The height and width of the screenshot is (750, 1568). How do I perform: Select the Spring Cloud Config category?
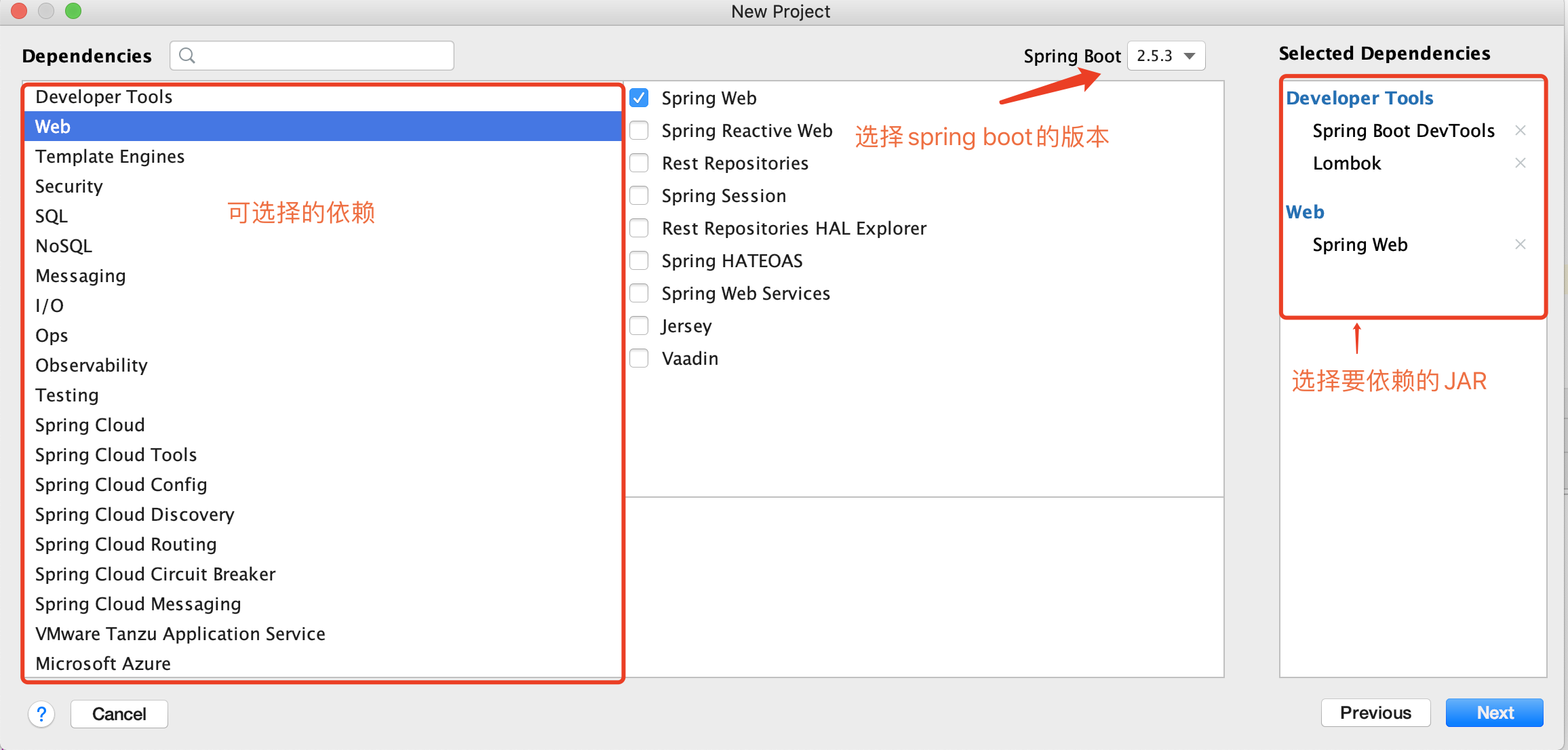tap(323, 484)
